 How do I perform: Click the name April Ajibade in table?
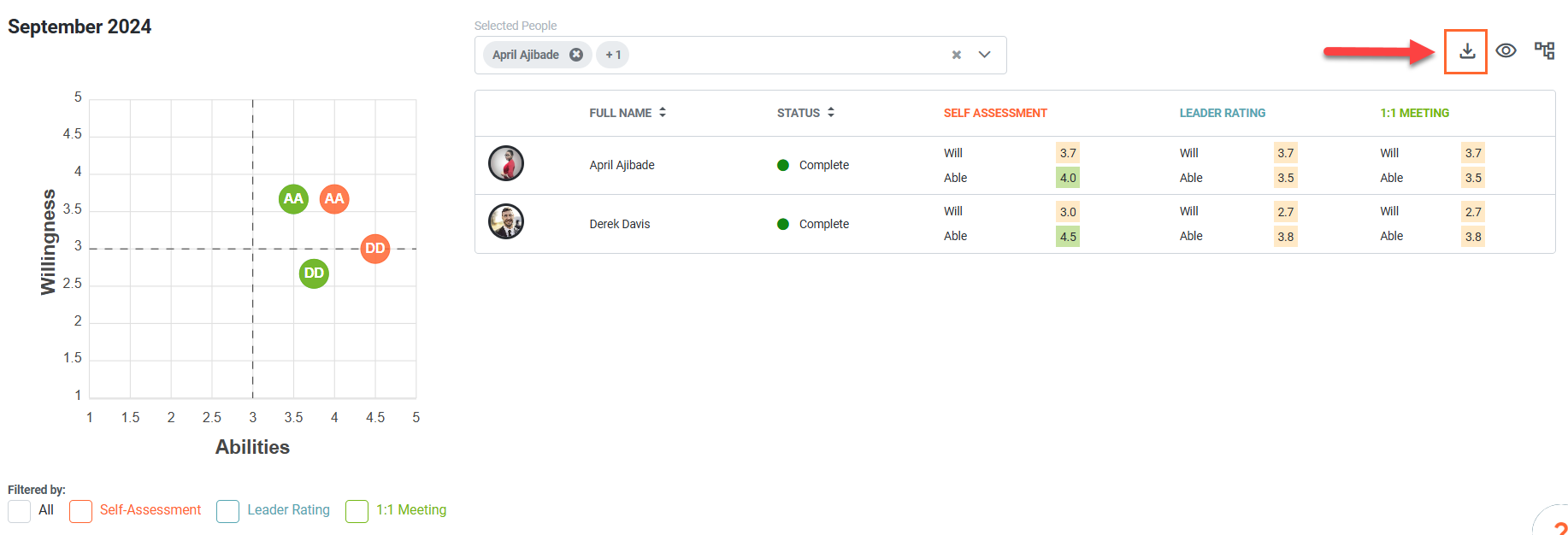coord(622,165)
